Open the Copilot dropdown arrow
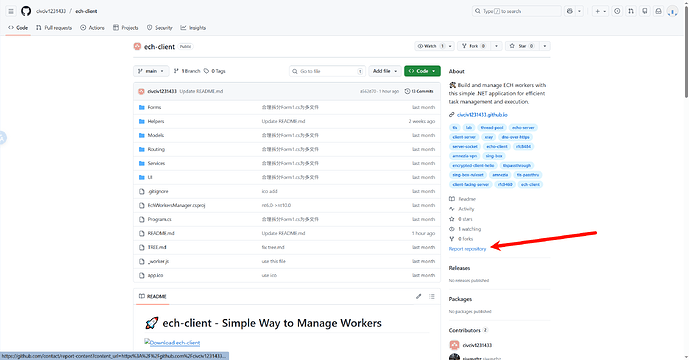The image size is (689, 360). [579, 11]
